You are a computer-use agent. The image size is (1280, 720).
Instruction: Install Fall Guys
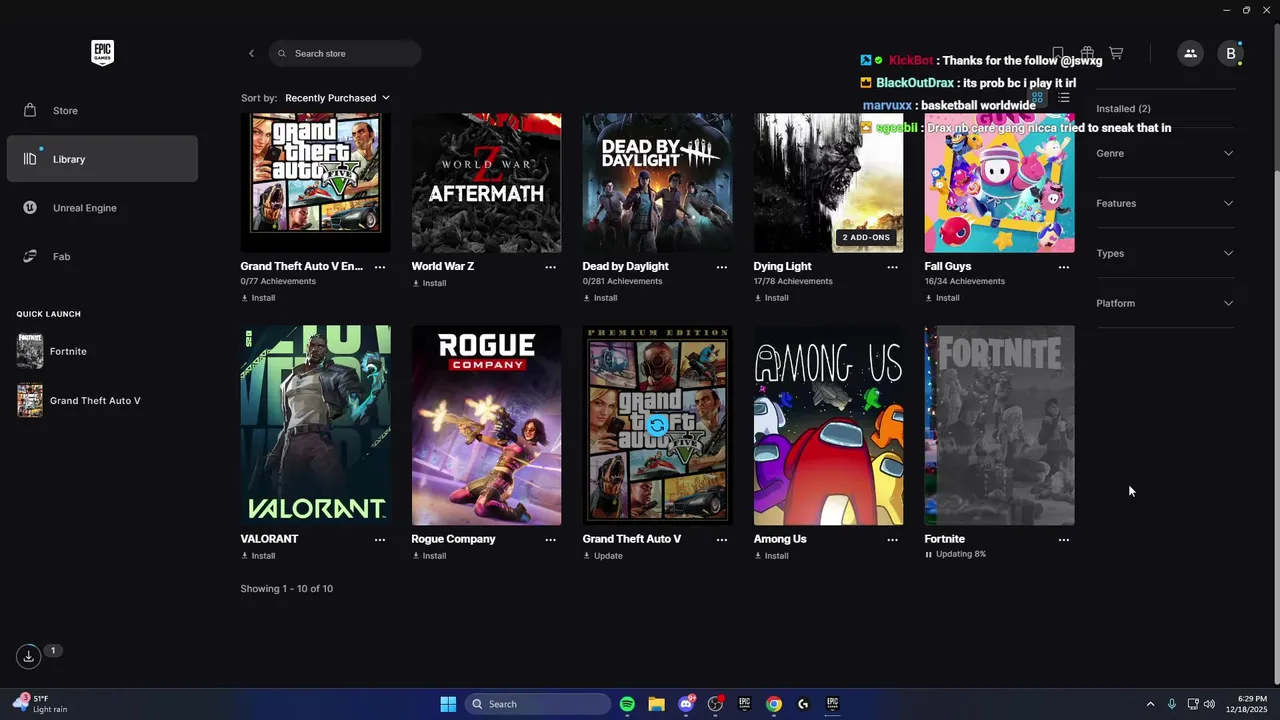pyautogui.click(x=942, y=298)
